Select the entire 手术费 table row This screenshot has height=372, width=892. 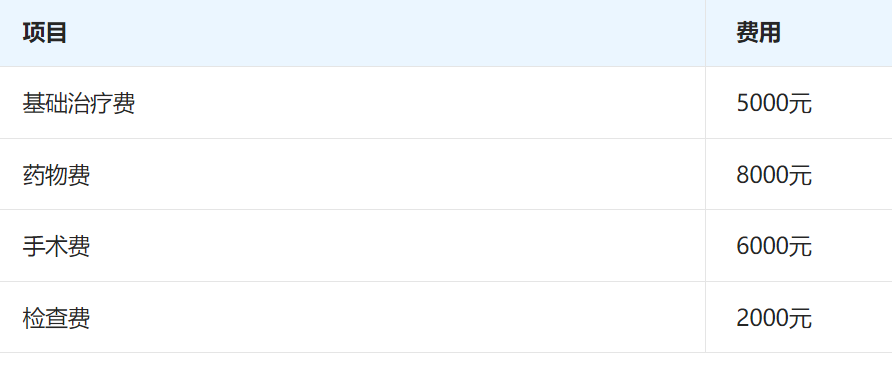(446, 246)
